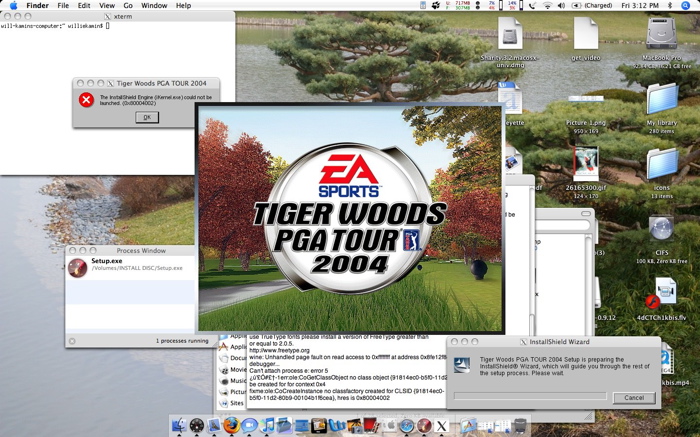Click OK in the InstallShield Engine error dialog

click(147, 117)
